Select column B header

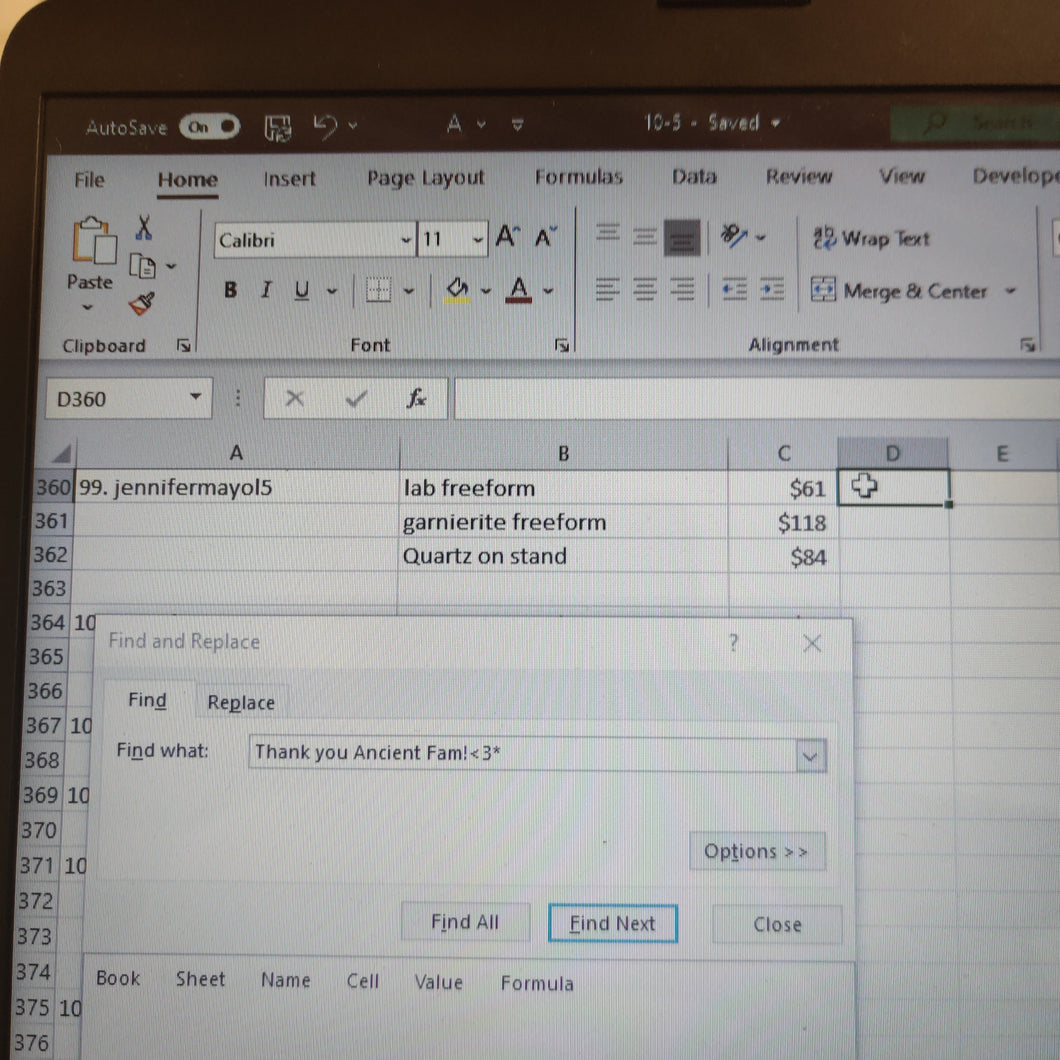tap(563, 453)
